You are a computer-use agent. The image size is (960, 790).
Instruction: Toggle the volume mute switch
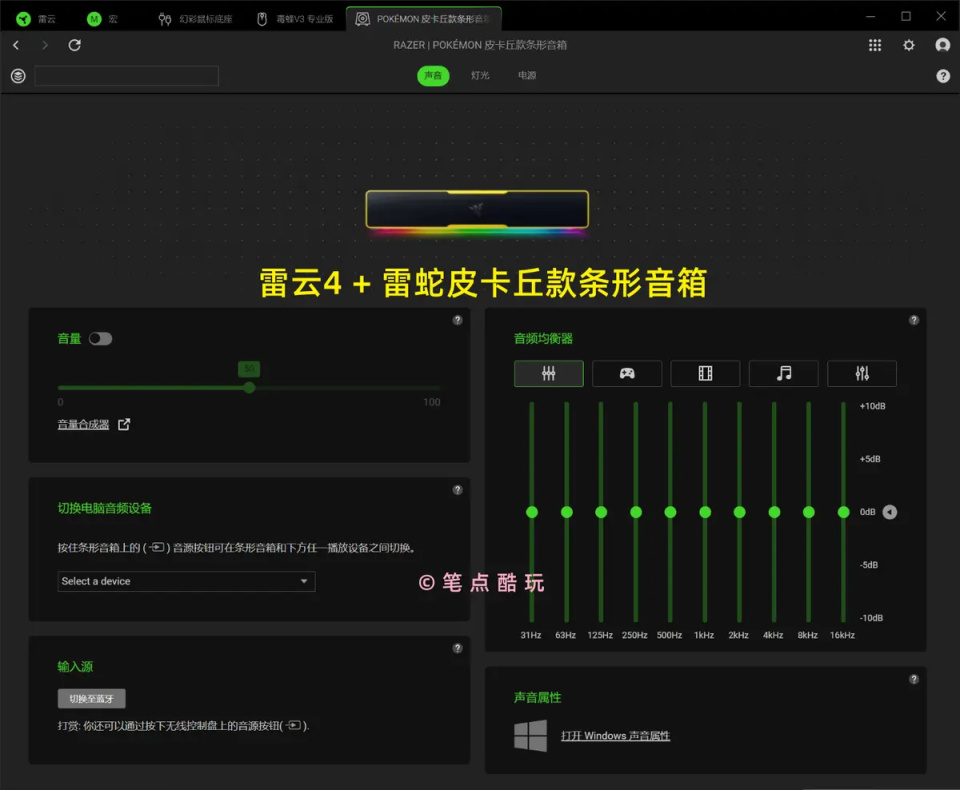[100, 339]
